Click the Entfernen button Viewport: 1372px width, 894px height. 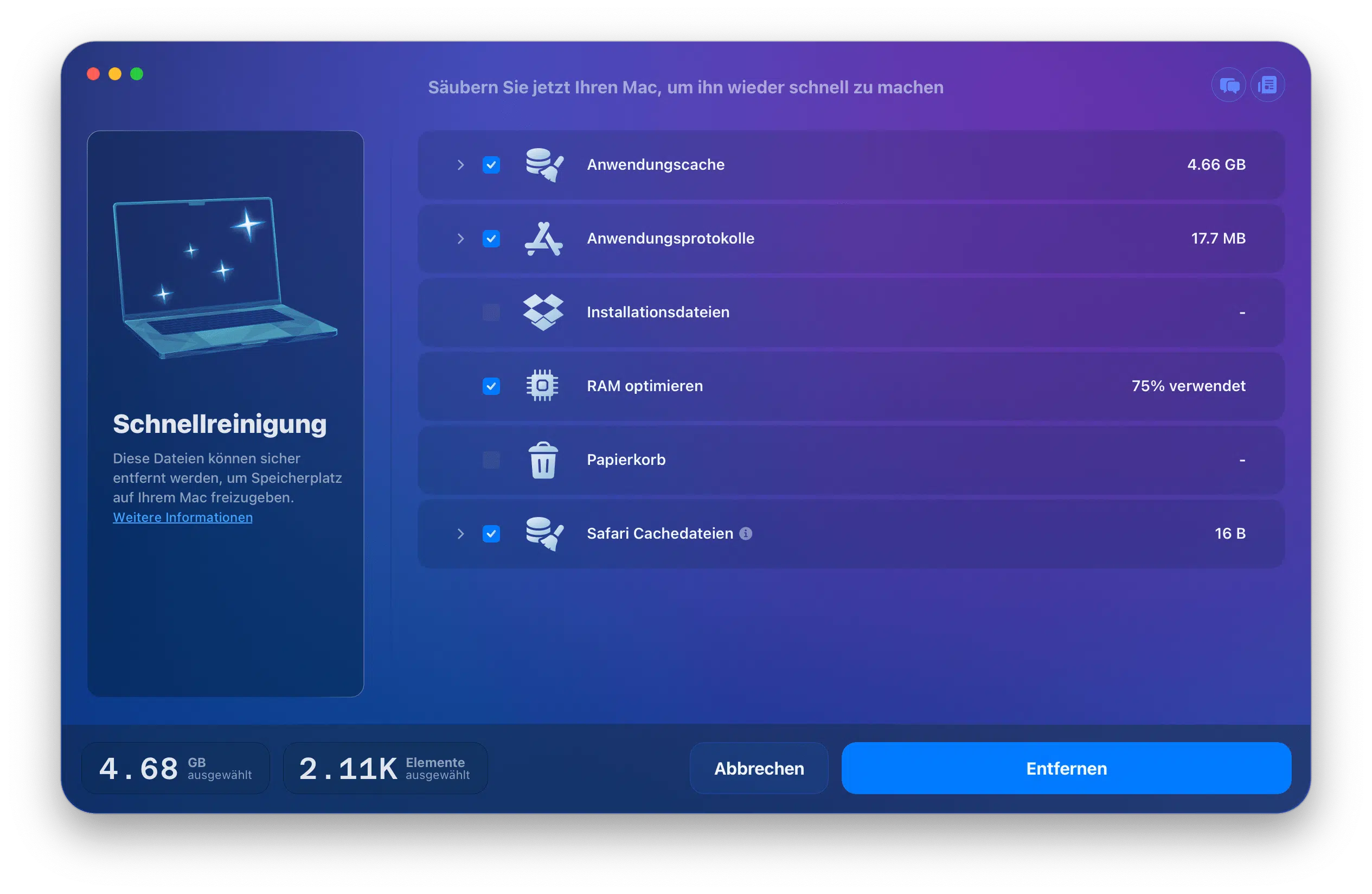(x=1067, y=768)
